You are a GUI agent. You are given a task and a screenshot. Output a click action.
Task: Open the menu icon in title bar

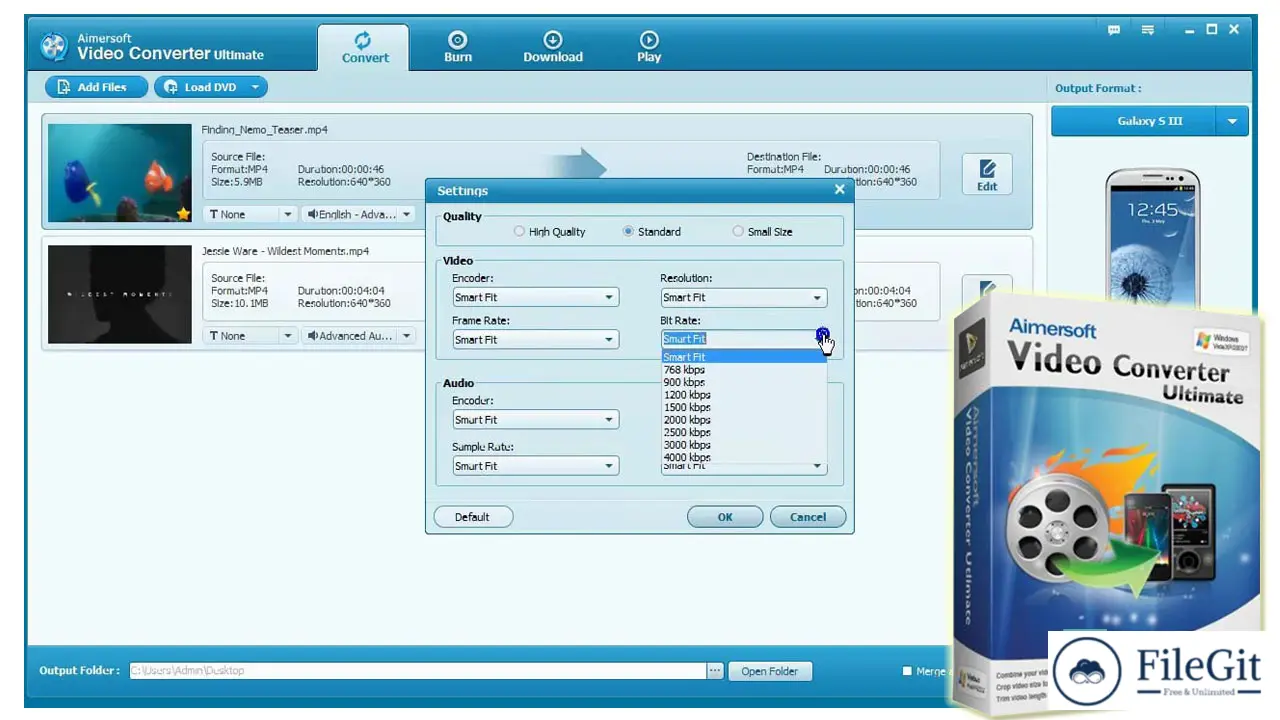1148,30
